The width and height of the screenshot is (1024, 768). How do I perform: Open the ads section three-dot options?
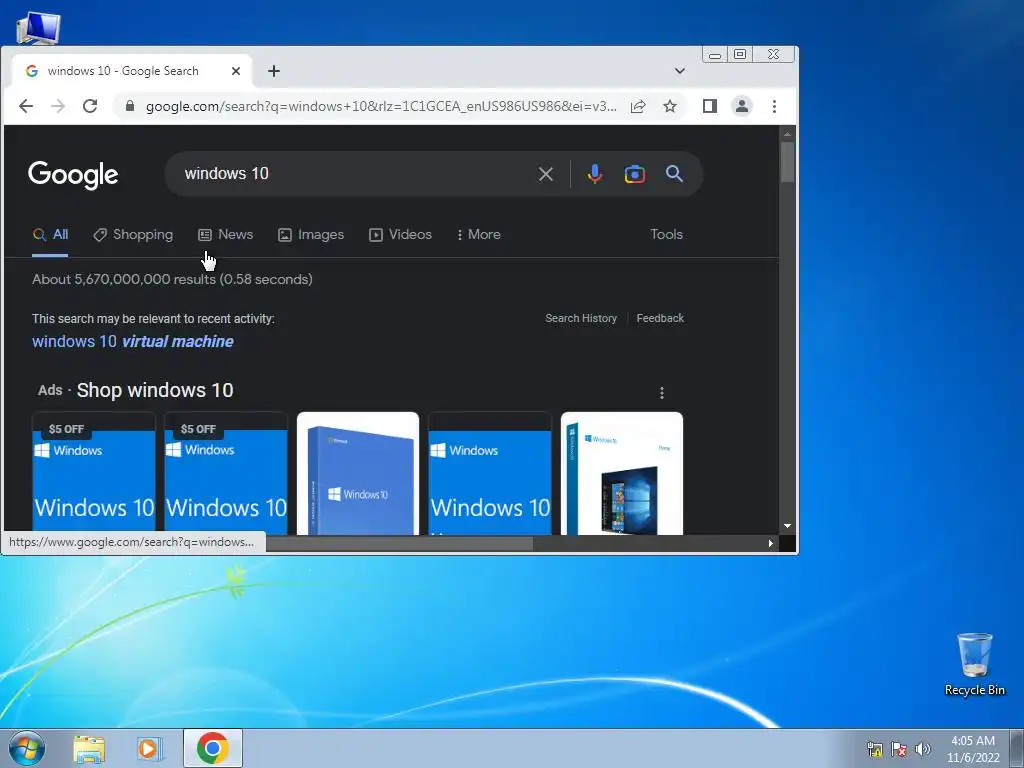point(662,392)
